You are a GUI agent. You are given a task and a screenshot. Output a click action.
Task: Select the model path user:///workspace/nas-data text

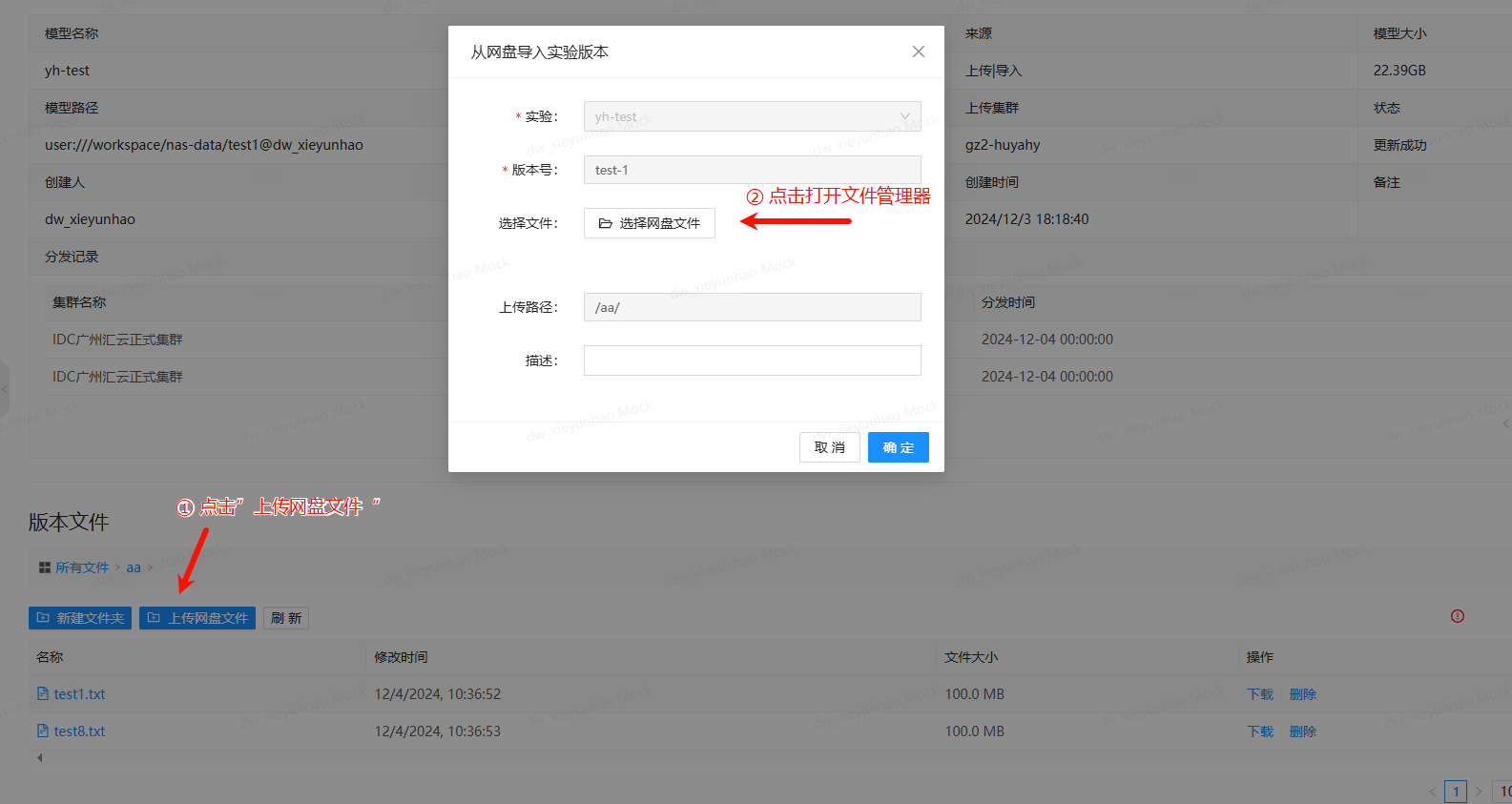coord(204,145)
